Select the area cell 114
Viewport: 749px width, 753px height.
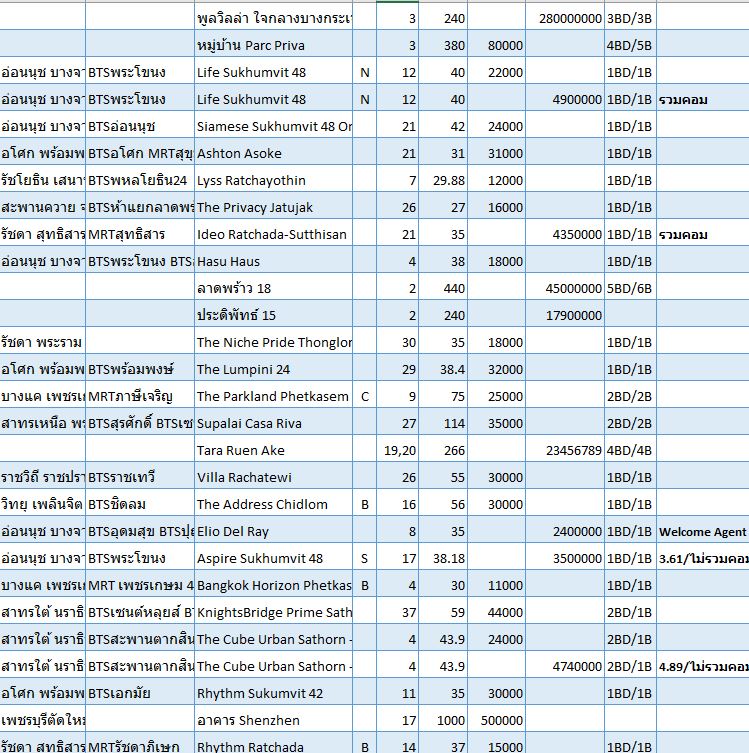(x=443, y=423)
